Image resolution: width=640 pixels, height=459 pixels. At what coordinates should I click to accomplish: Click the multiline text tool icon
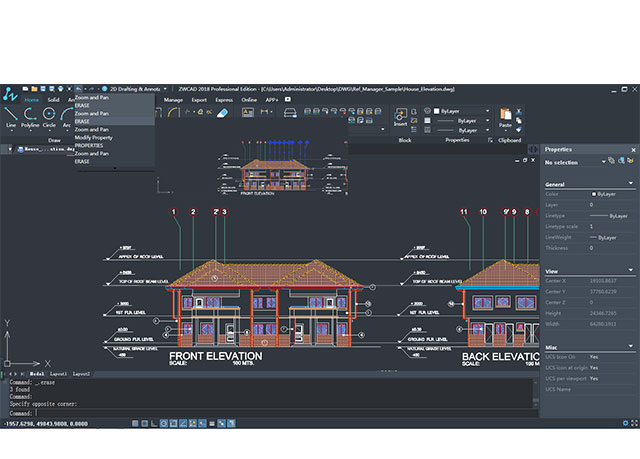247,112
